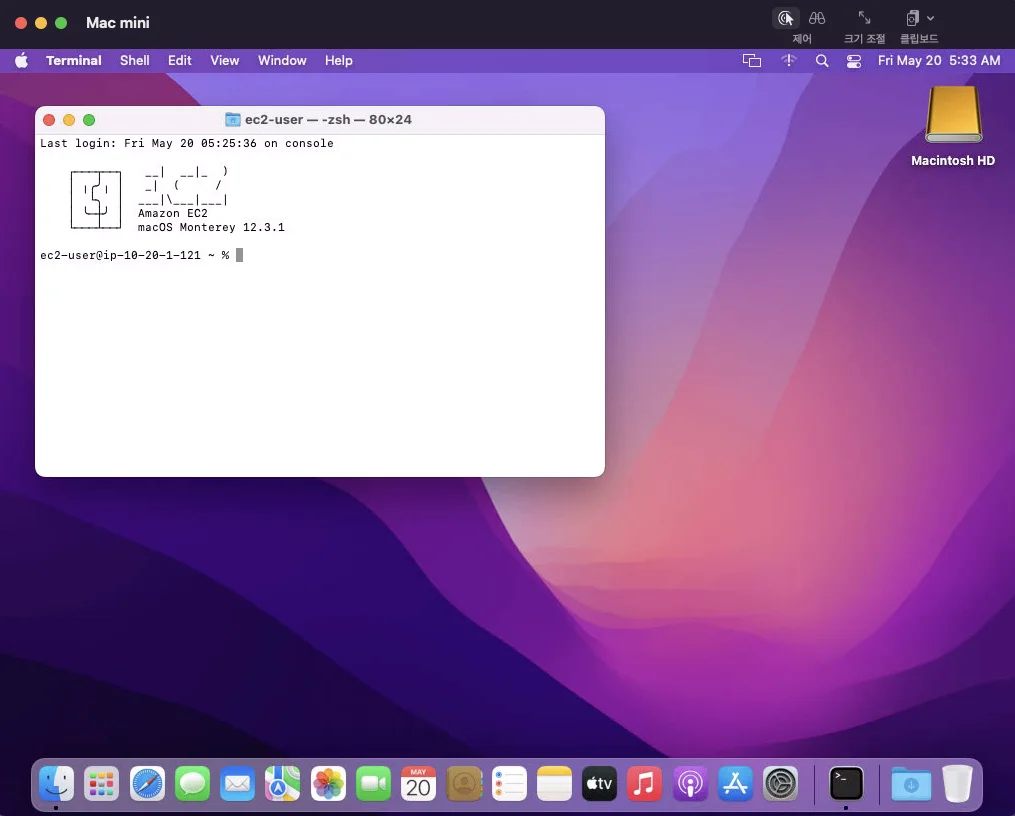Viewport: 1015px width, 816px height.
Task: Open the Podcasts app in Dock
Action: tap(690, 784)
